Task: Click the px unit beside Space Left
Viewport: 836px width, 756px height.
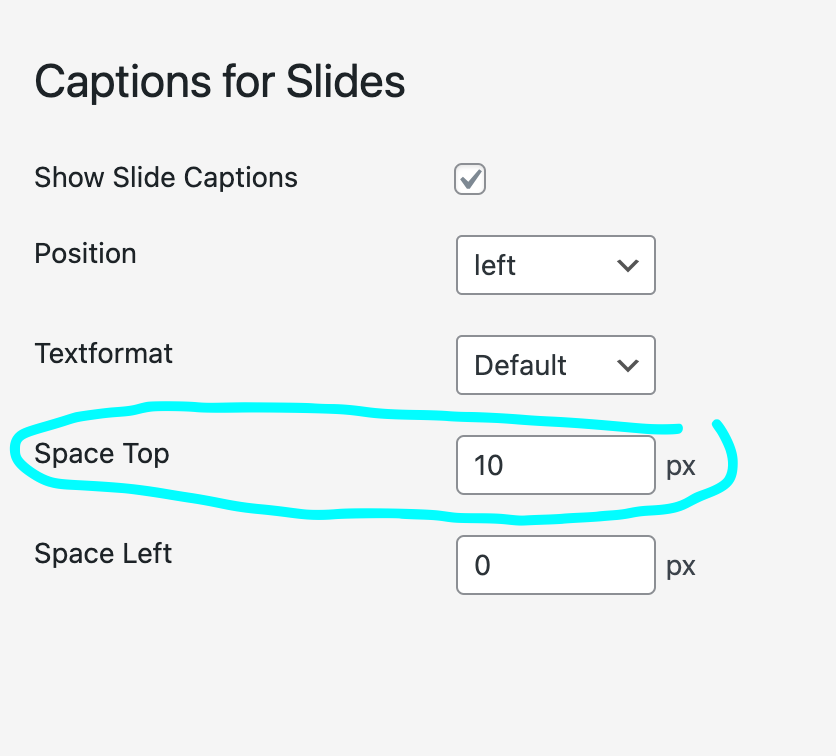Action: tap(680, 566)
